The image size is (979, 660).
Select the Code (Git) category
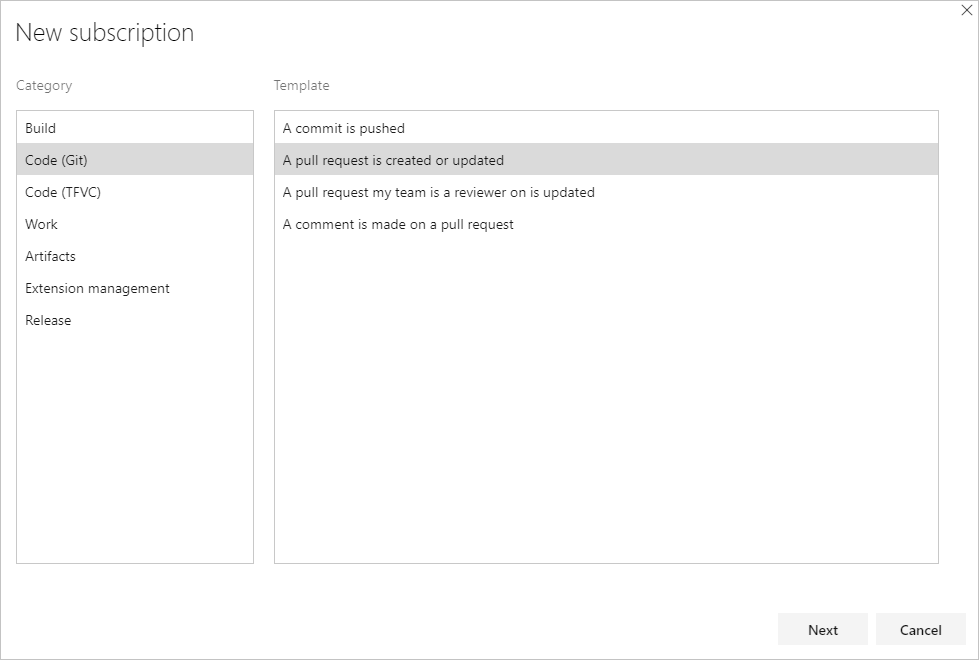pos(135,160)
